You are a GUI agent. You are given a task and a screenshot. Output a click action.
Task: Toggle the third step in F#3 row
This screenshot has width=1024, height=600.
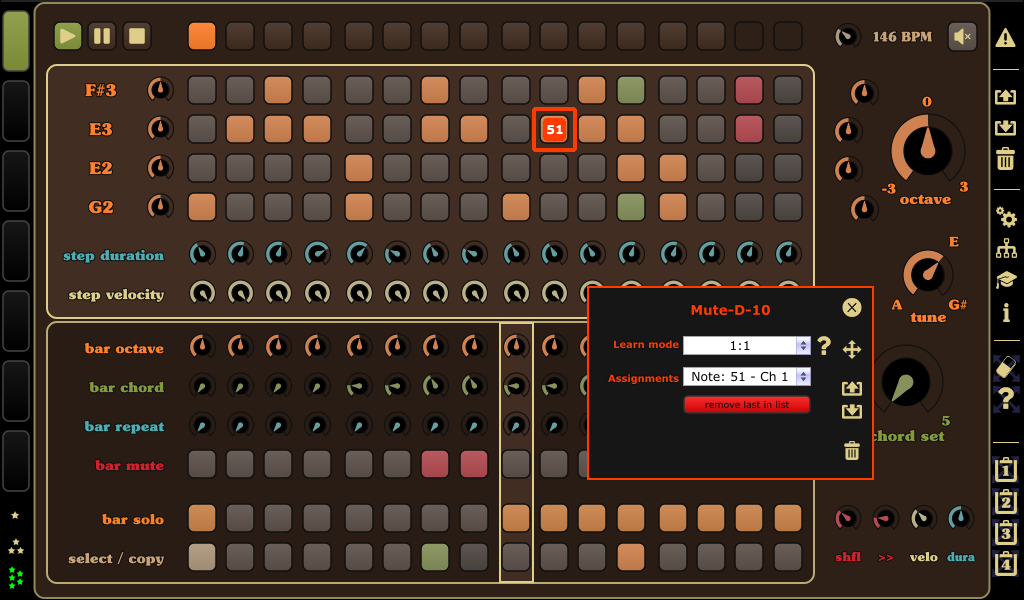point(278,90)
